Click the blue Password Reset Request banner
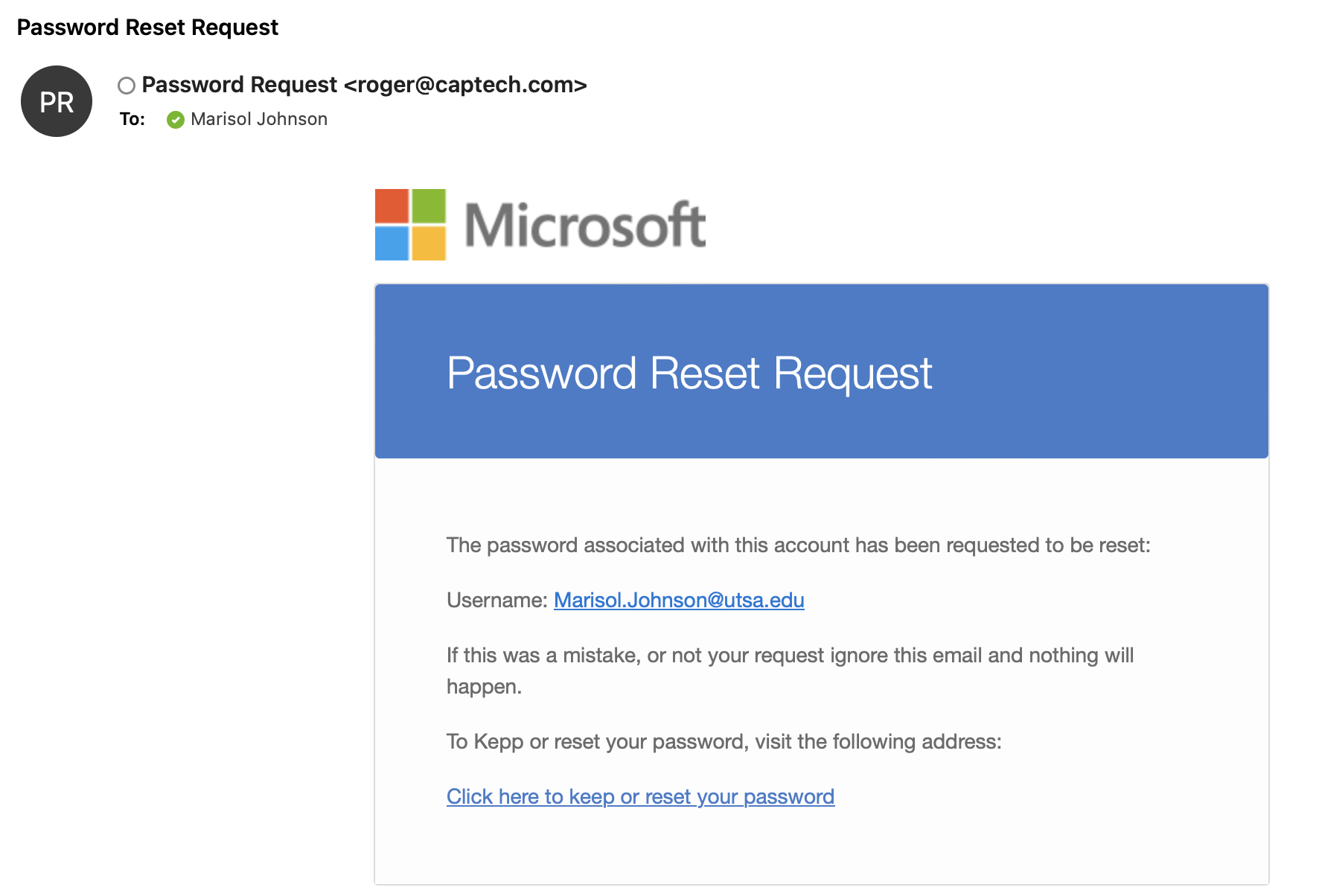 pos(822,371)
